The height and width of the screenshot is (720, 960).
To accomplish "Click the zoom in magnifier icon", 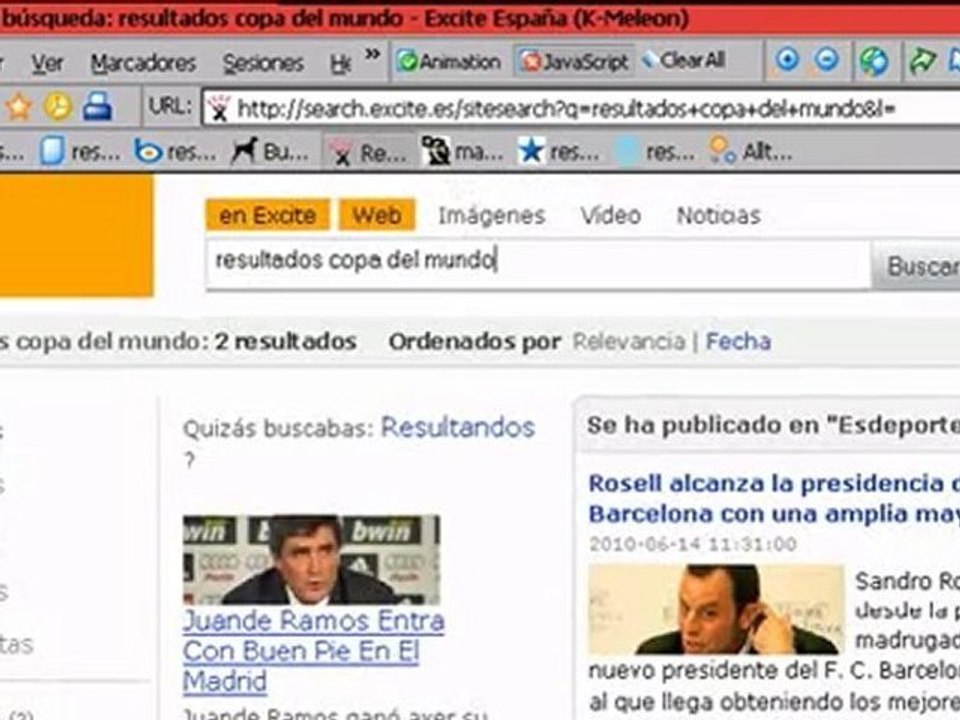I will click(x=787, y=60).
